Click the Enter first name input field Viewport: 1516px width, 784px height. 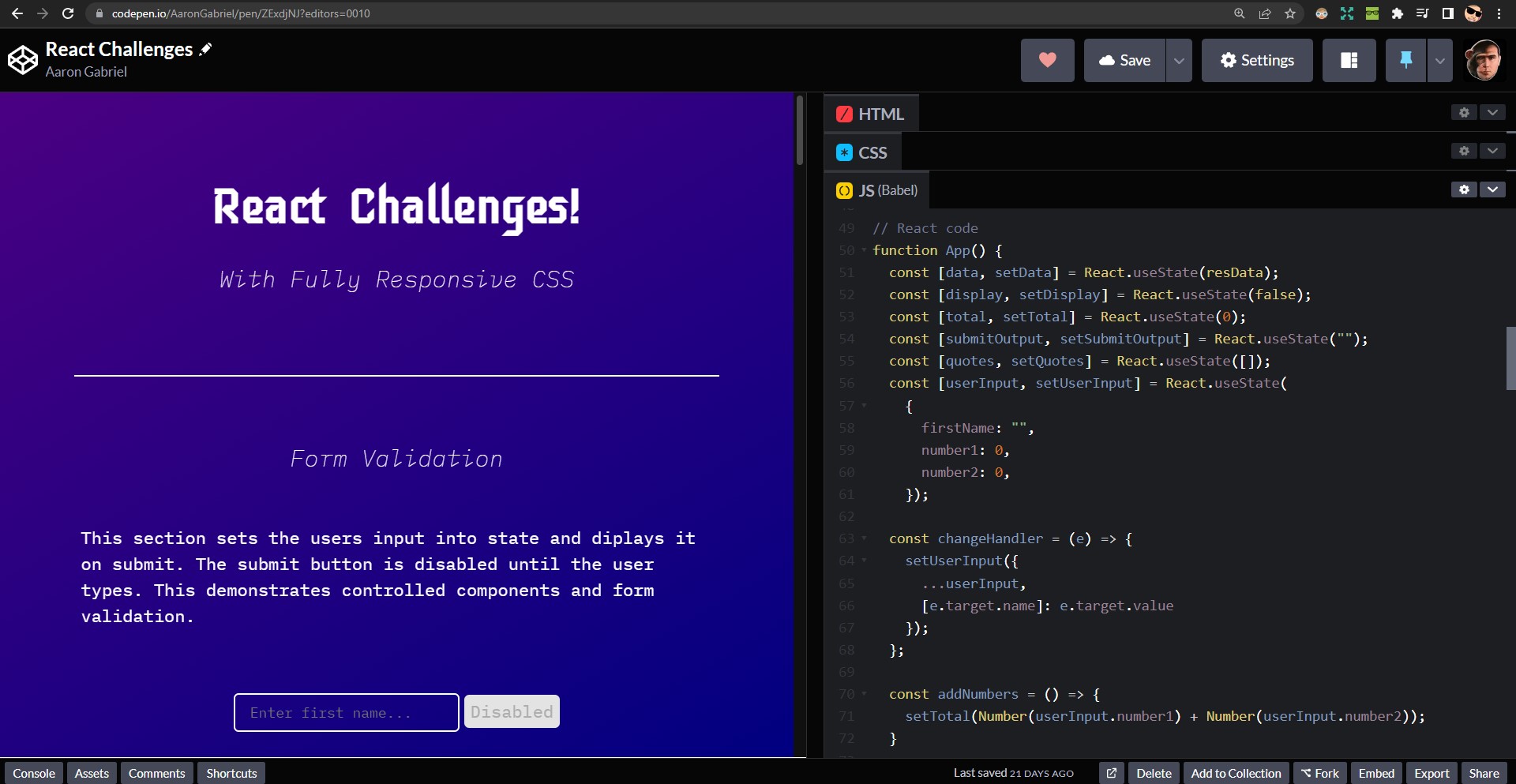tap(346, 713)
